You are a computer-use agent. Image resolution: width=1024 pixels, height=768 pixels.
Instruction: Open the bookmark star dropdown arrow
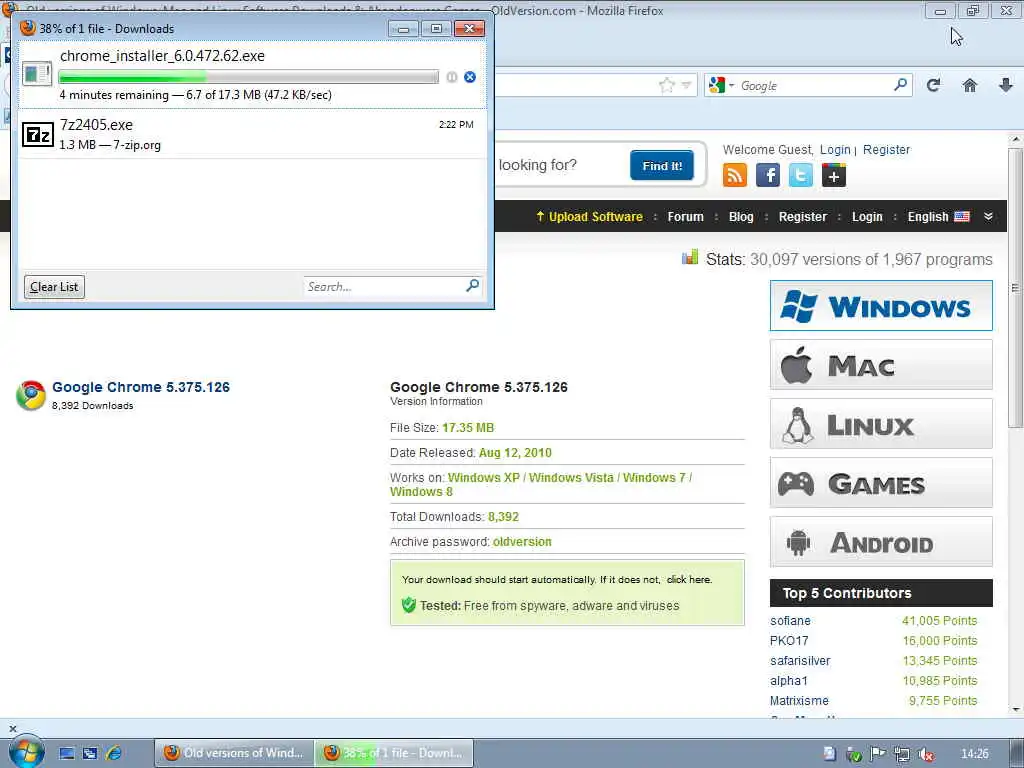686,85
